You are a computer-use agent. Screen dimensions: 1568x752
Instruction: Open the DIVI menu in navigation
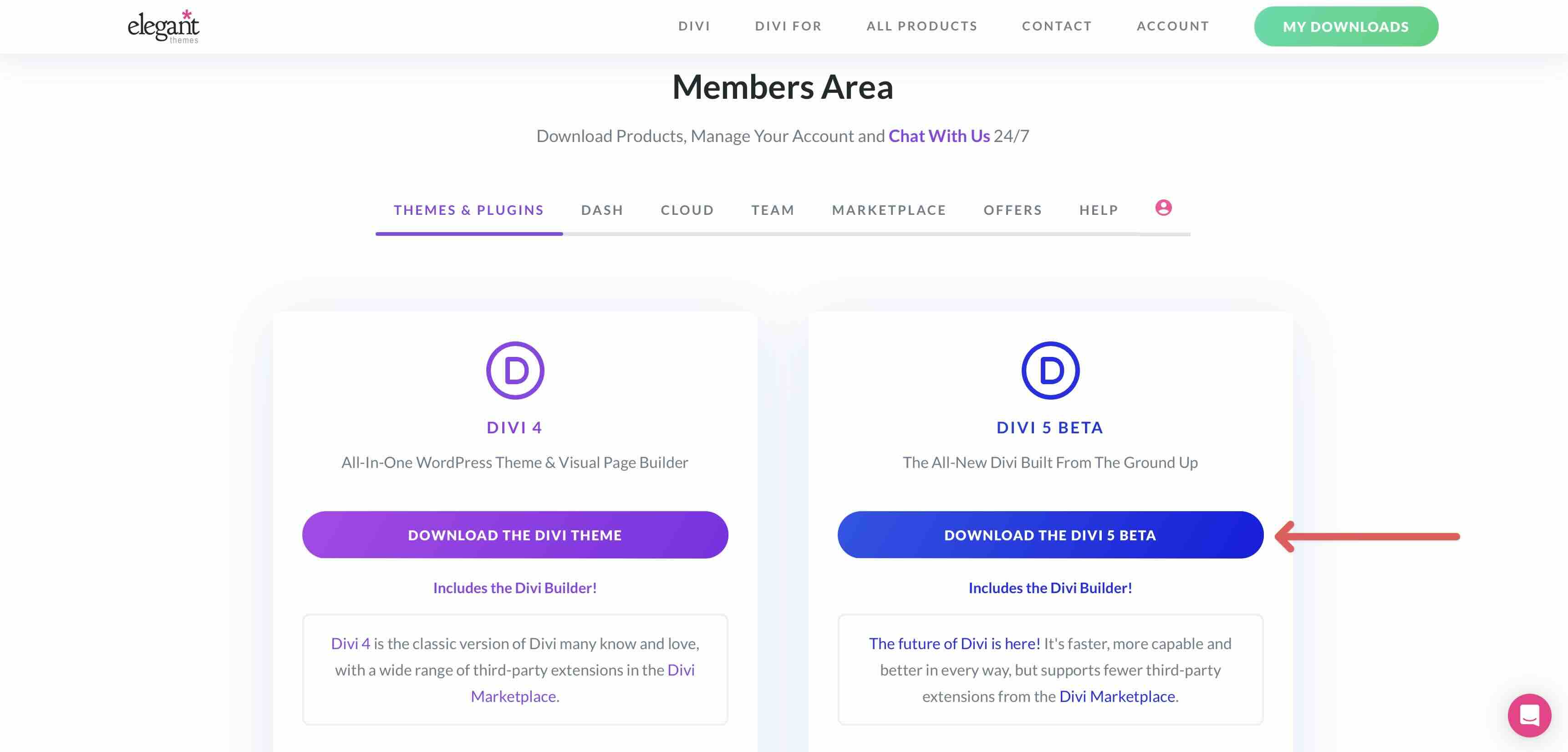click(694, 25)
